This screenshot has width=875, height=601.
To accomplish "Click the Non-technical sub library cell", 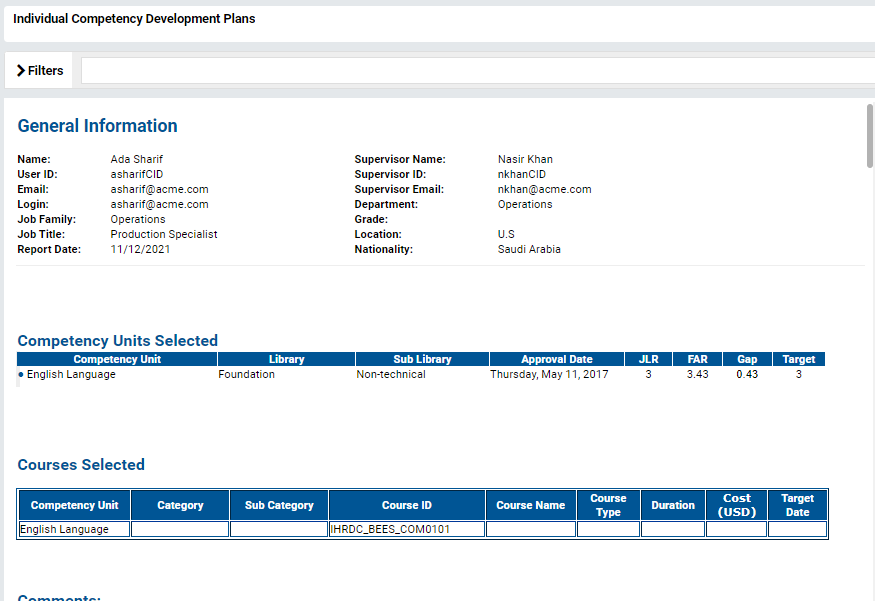I will click(x=391, y=374).
